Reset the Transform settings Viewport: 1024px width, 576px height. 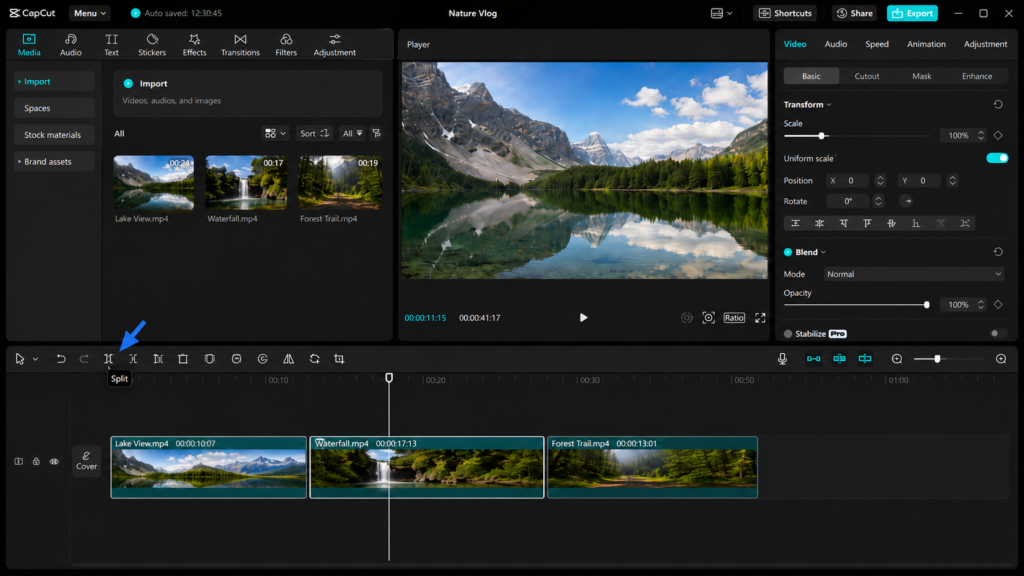coord(998,104)
